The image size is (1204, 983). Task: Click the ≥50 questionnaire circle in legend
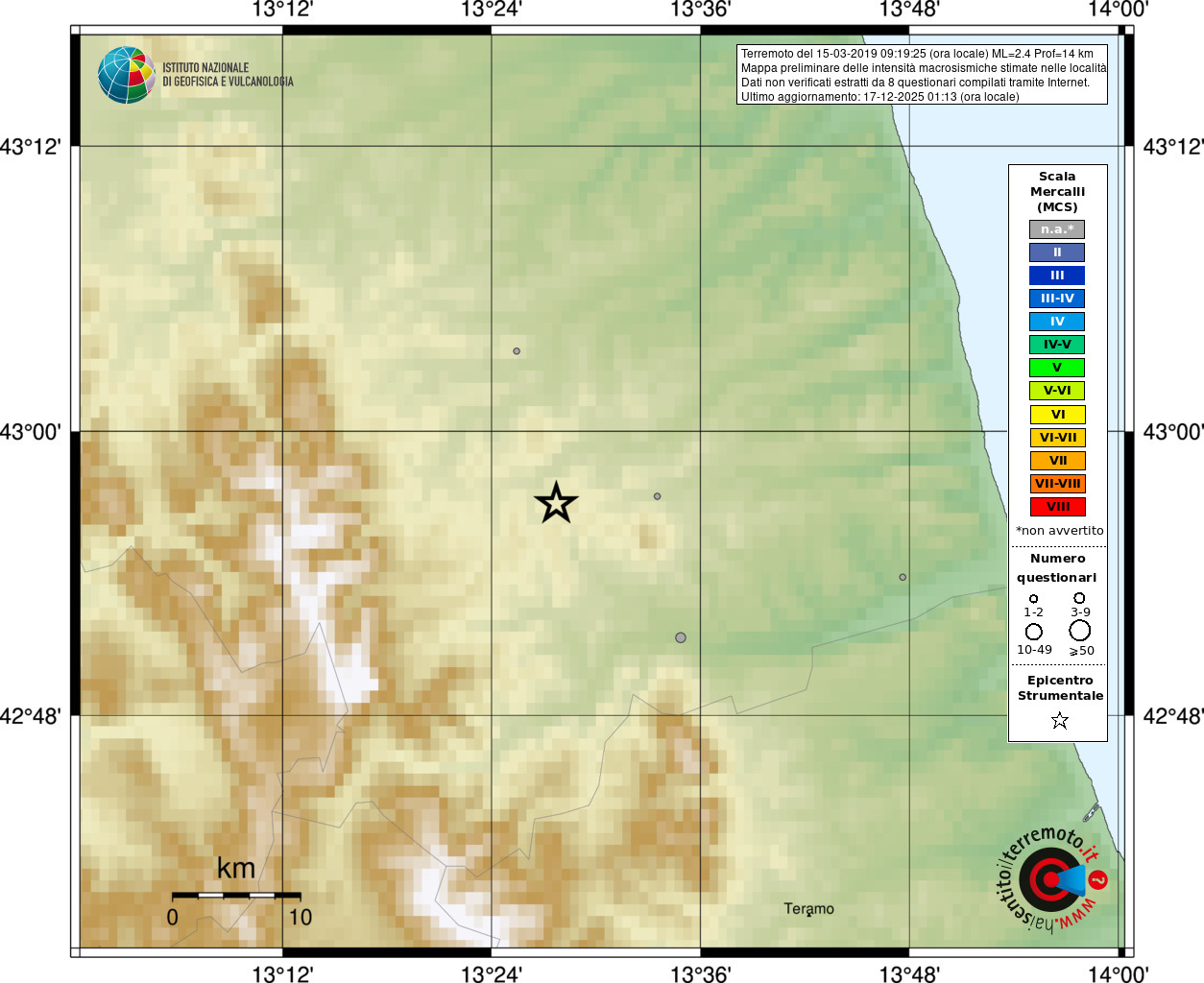pos(1080,631)
